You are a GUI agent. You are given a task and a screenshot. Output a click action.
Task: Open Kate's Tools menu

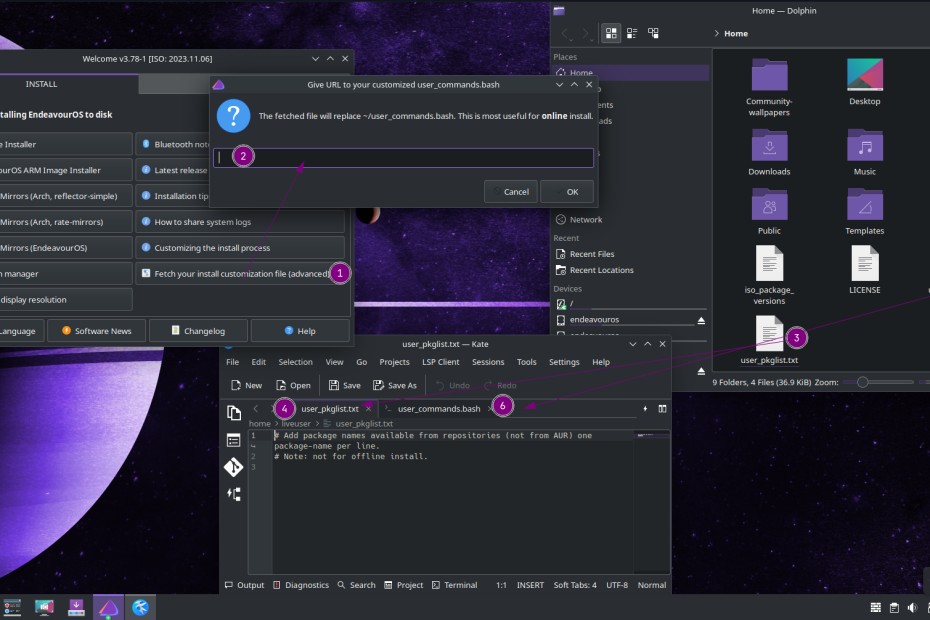[526, 362]
